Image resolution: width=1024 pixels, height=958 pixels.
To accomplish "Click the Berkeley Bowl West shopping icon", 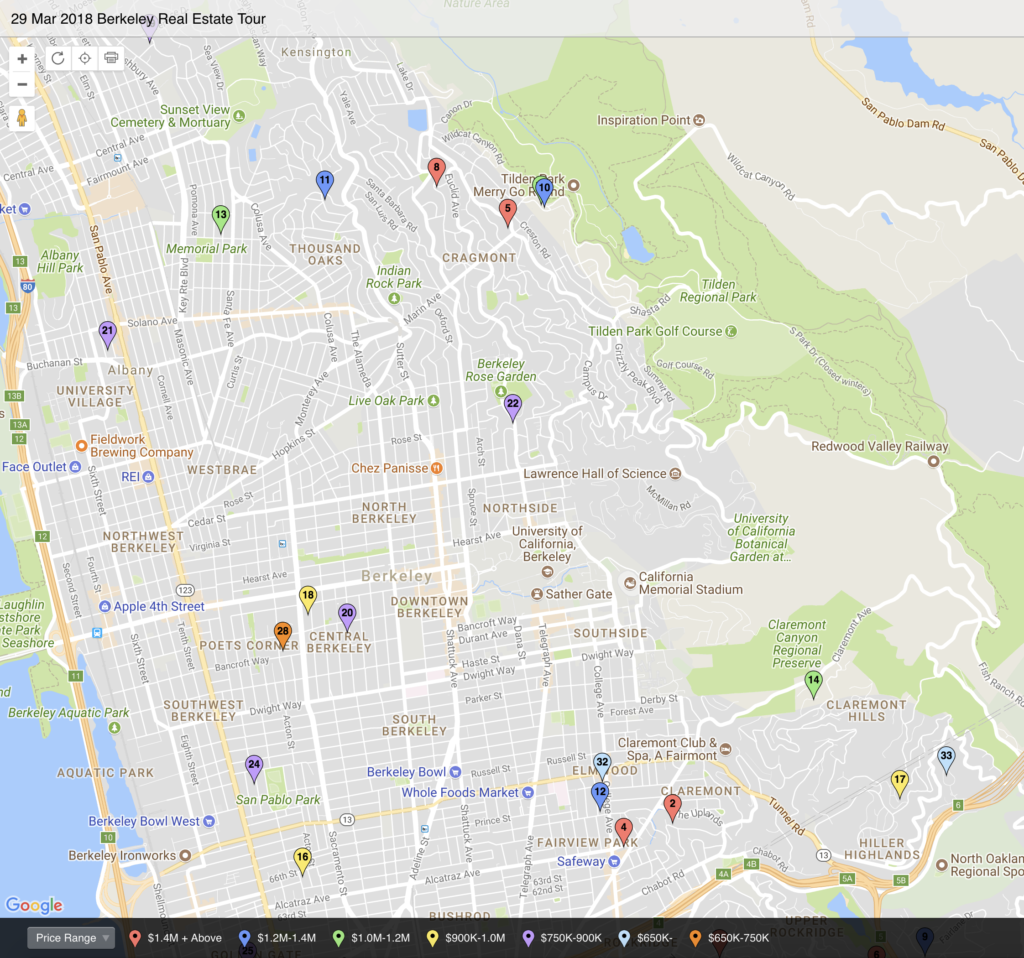I will pyautogui.click(x=209, y=822).
